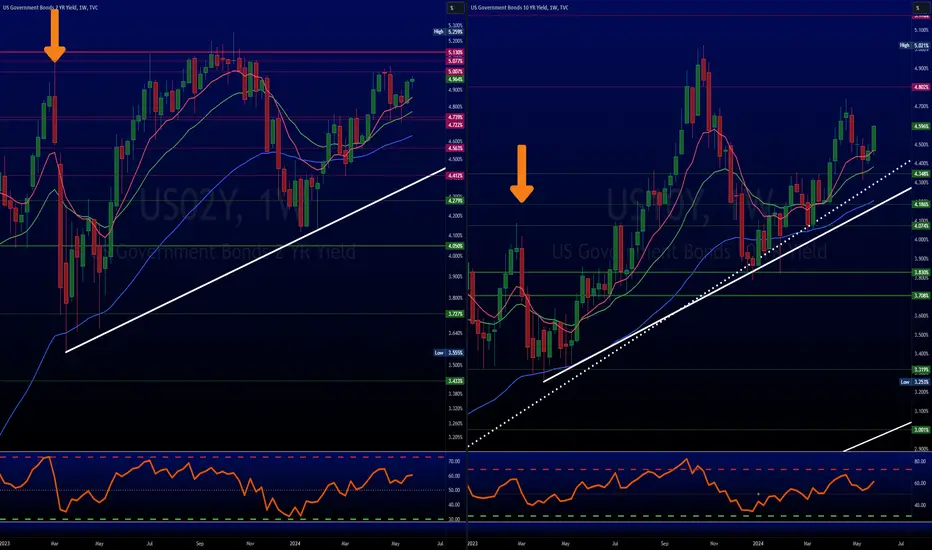Image resolution: width=932 pixels, height=550 pixels.
Task: Click the 30.00 value on the 2 YR RSI scale
Action: [454, 519]
